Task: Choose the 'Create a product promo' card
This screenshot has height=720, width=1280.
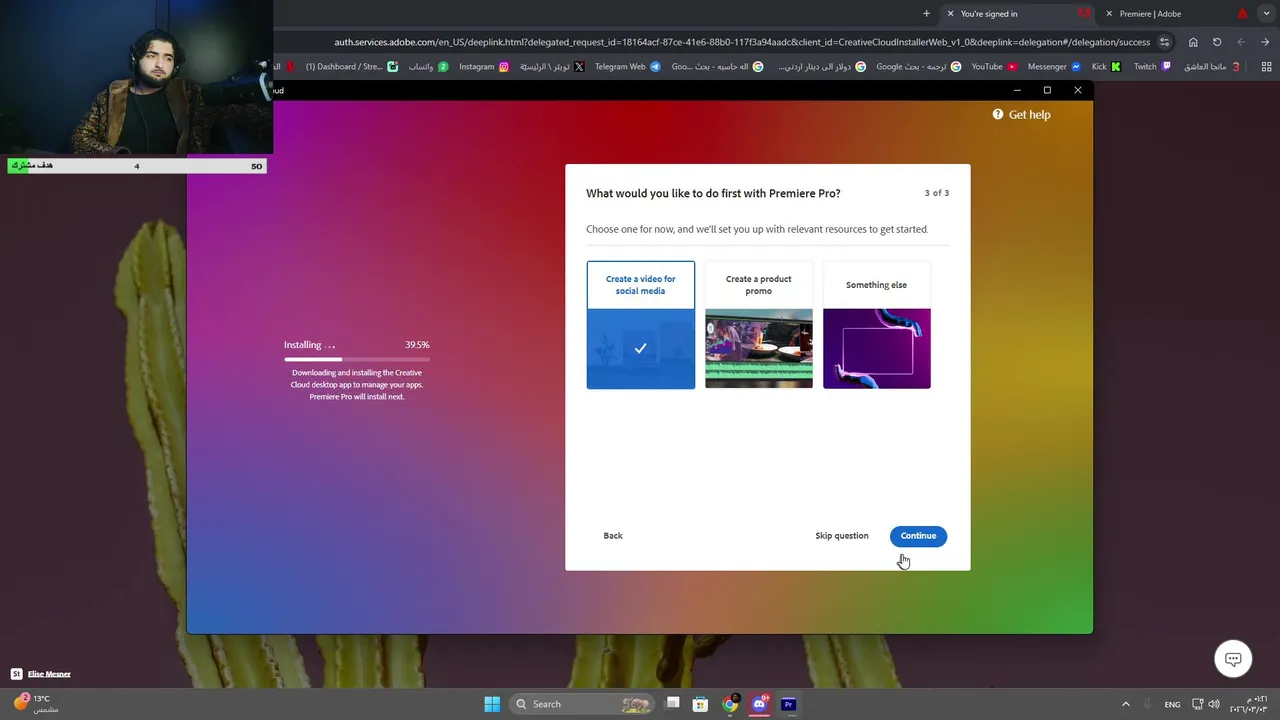Action: [x=758, y=325]
